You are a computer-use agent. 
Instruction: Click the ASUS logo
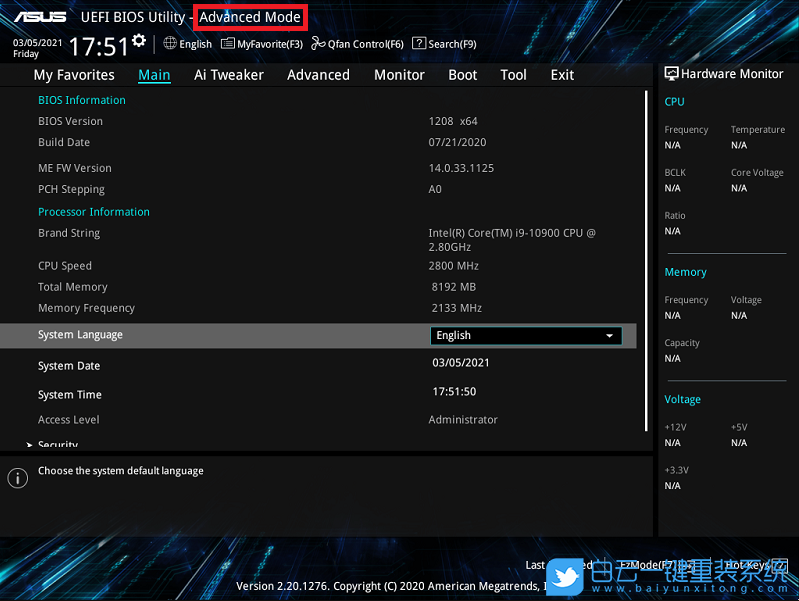(40, 17)
